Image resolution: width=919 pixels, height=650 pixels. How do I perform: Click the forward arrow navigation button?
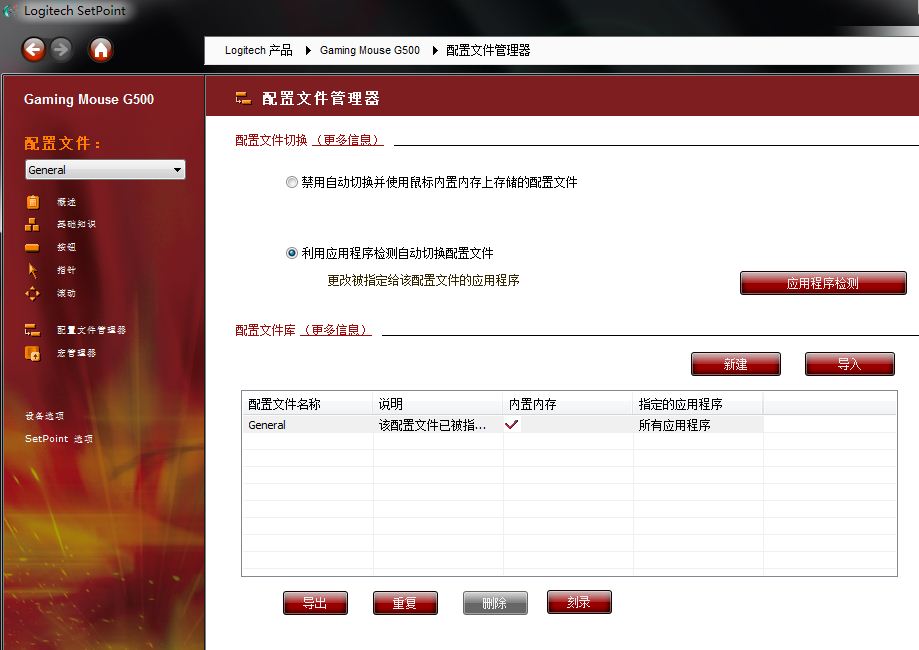[61, 49]
